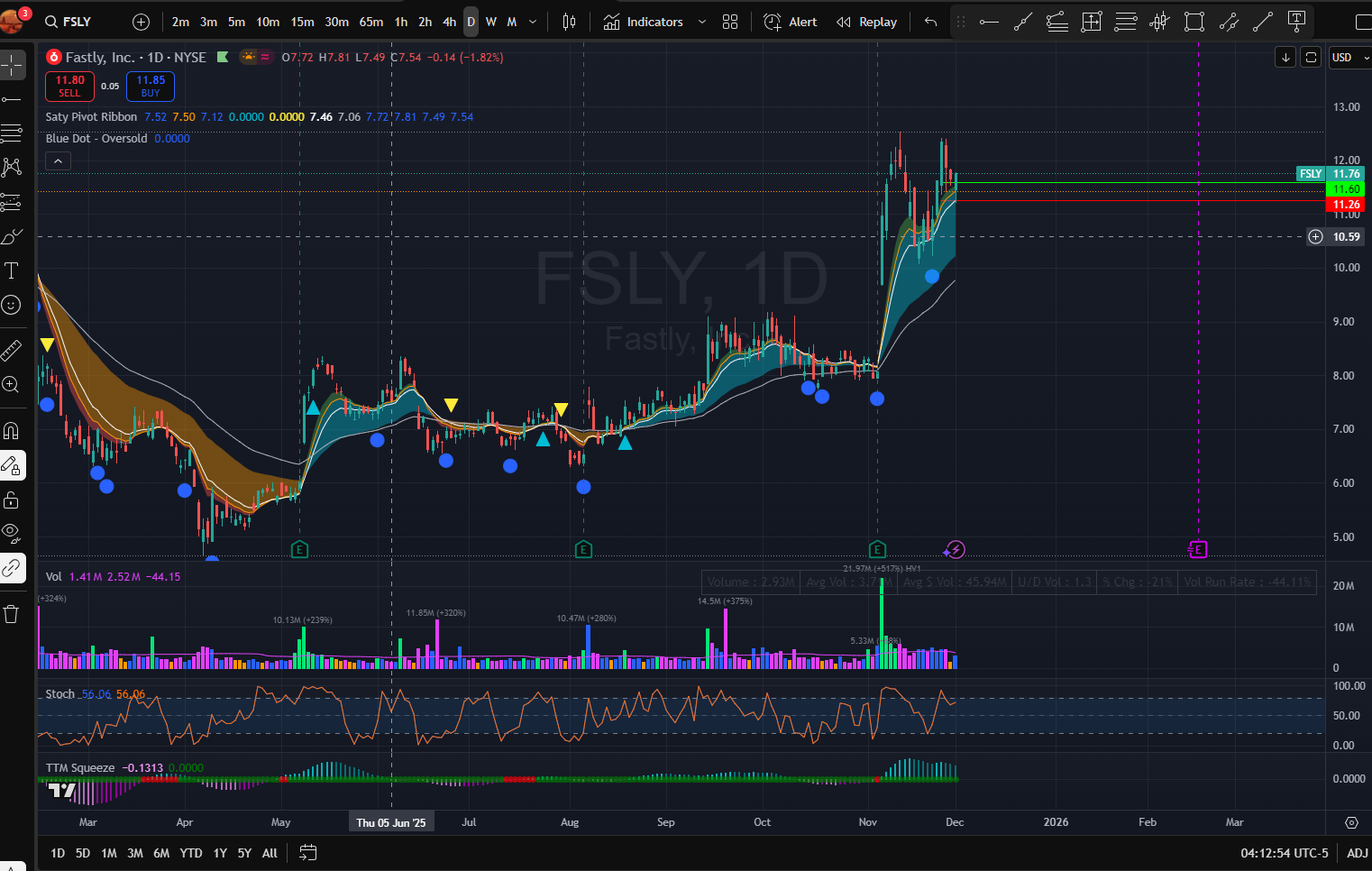Open the patterns tool group in left sidebar
Viewport: 1372px width, 871px height.
[12, 167]
